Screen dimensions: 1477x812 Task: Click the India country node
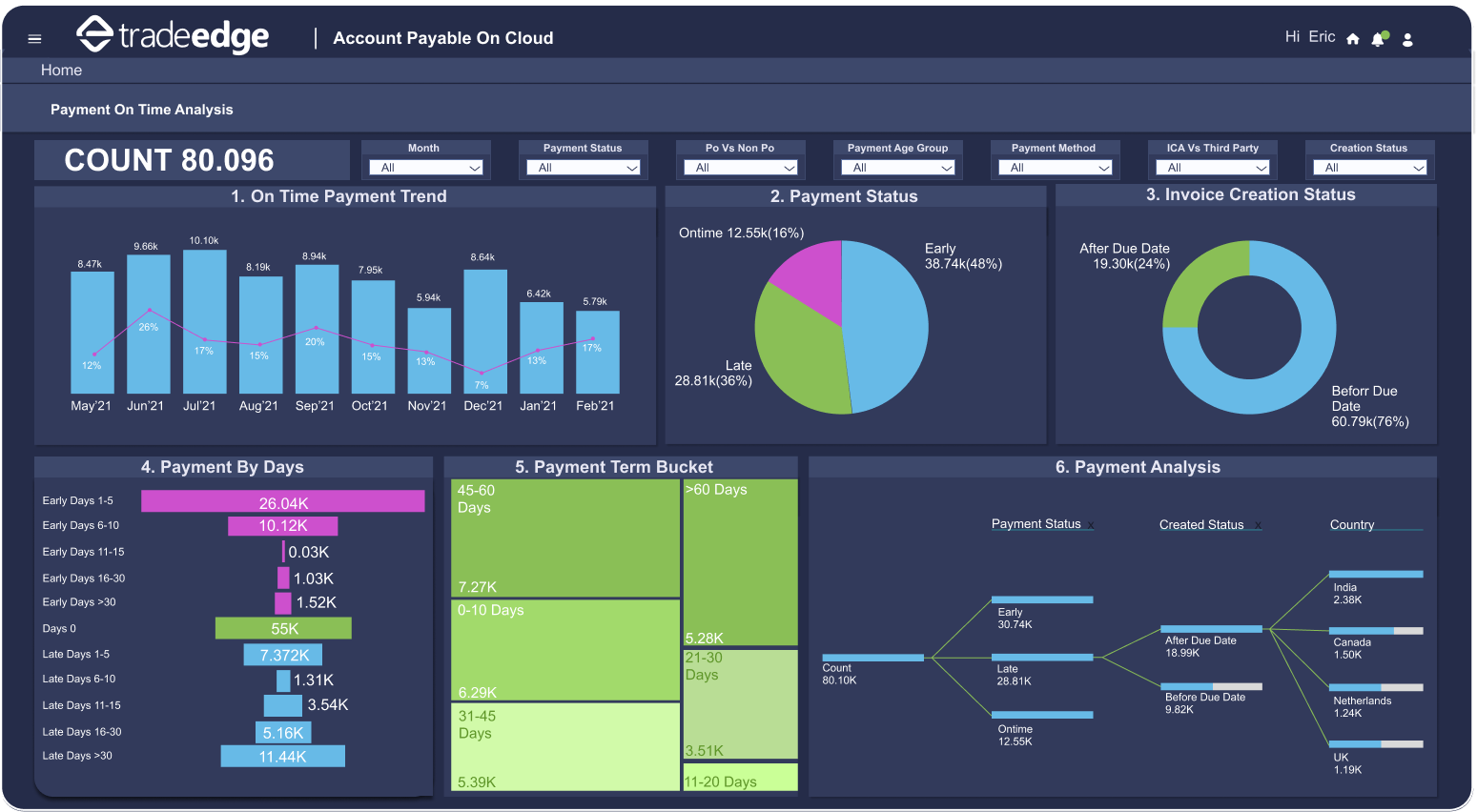[x=1376, y=575]
